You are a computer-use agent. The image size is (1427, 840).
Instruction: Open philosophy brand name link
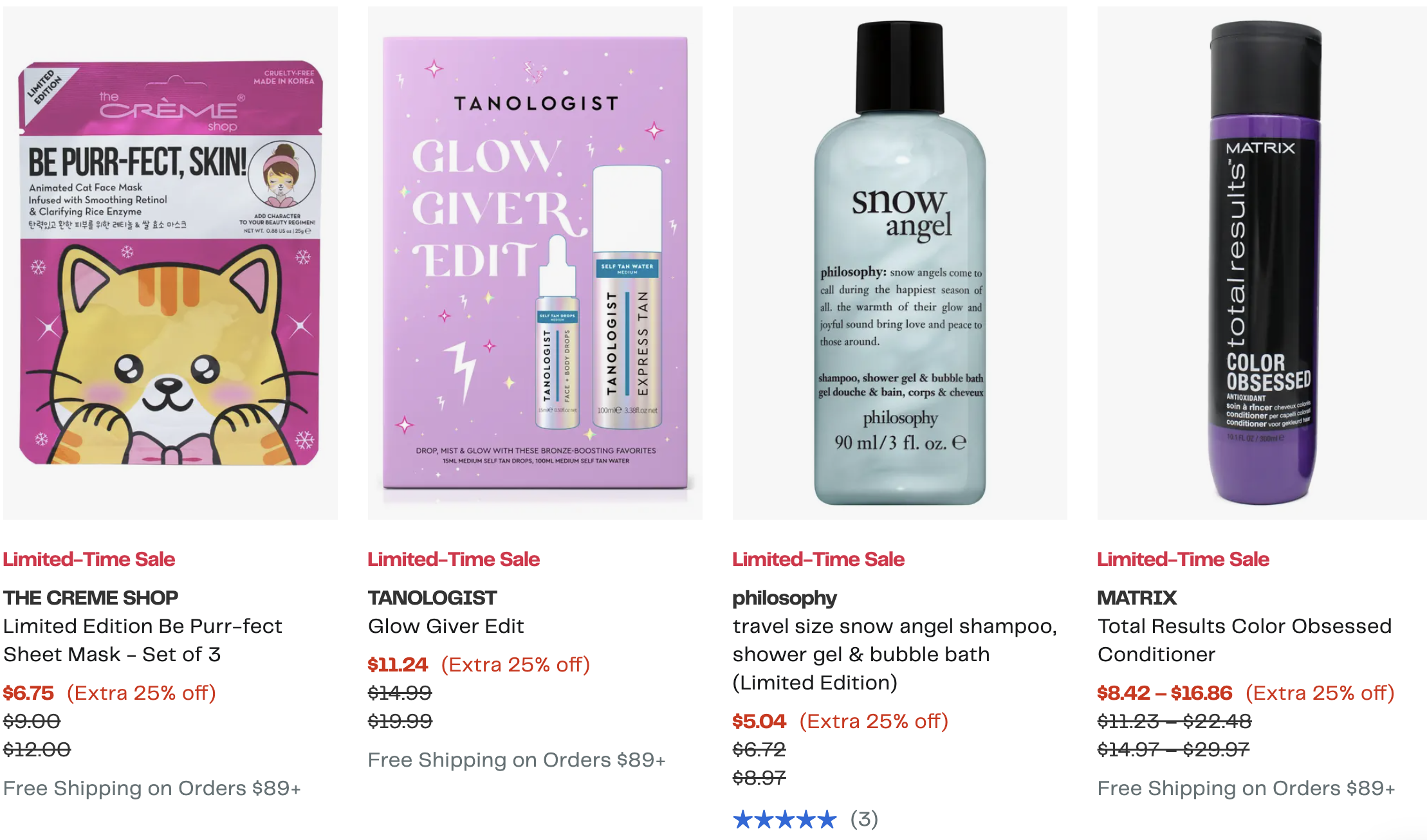[784, 598]
